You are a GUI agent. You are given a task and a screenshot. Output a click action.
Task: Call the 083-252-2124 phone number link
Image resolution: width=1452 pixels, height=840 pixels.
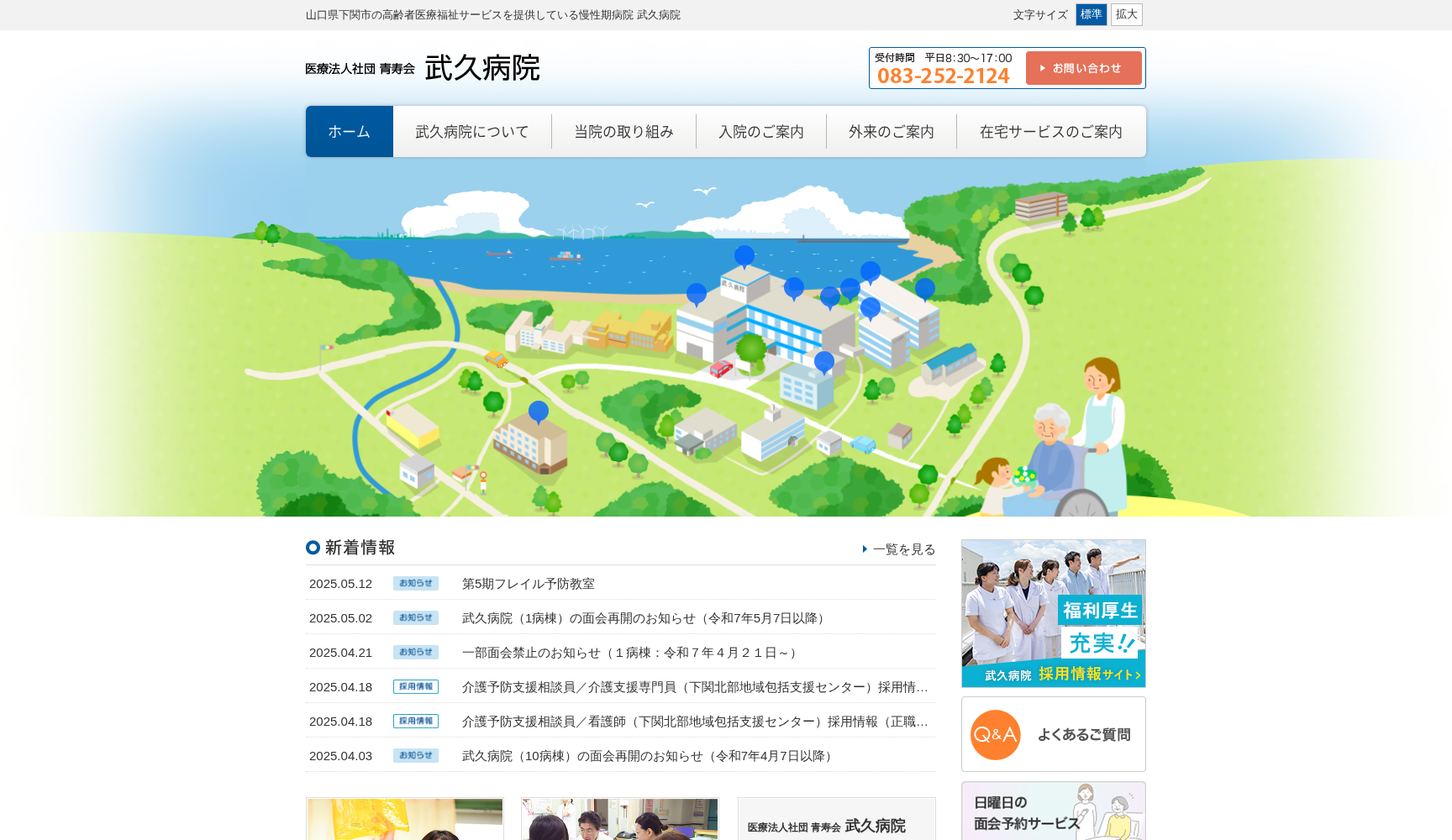[x=944, y=75]
